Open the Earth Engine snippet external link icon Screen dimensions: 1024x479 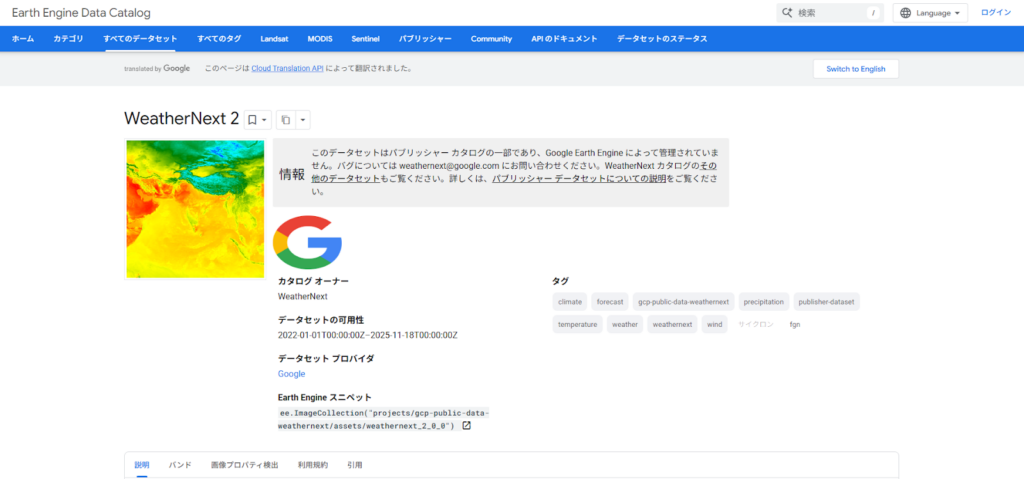click(x=466, y=426)
